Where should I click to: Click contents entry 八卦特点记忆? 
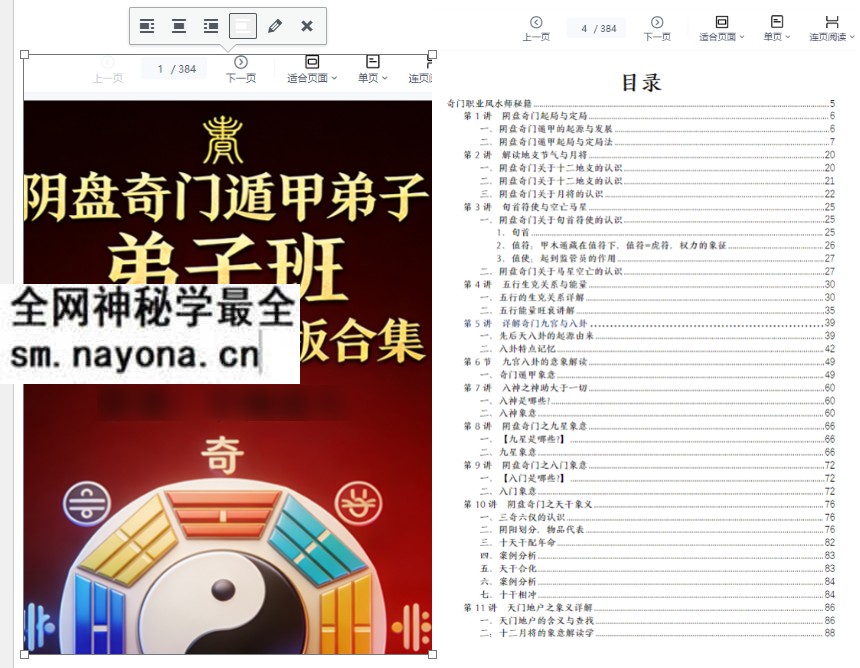pyautogui.click(x=658, y=349)
